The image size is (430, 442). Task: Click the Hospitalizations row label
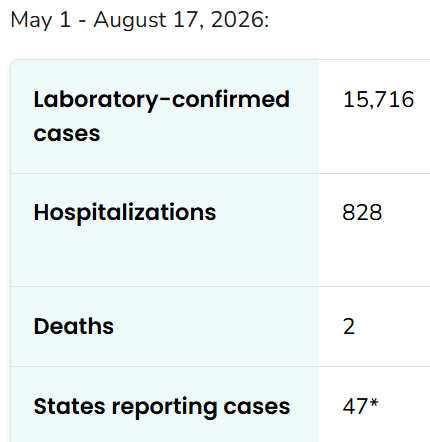point(125,213)
